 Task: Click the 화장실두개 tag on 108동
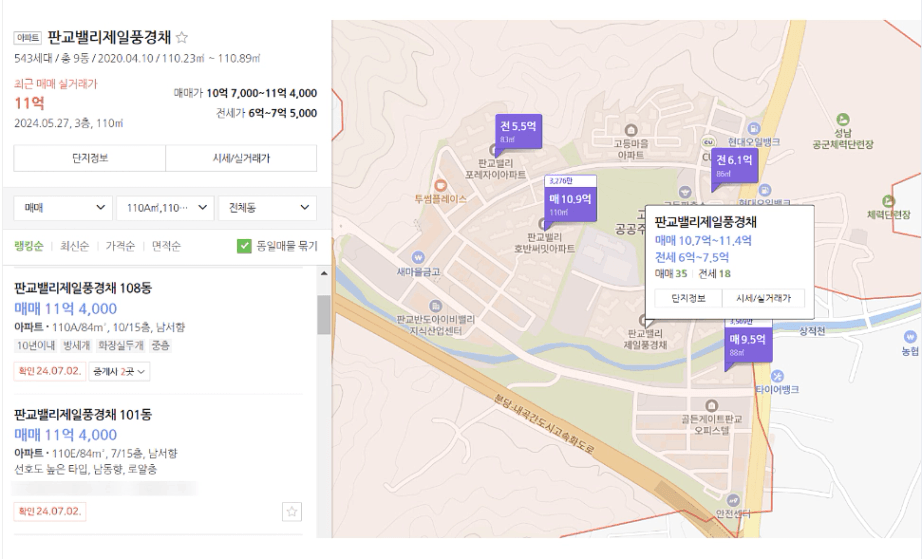[x=121, y=346]
